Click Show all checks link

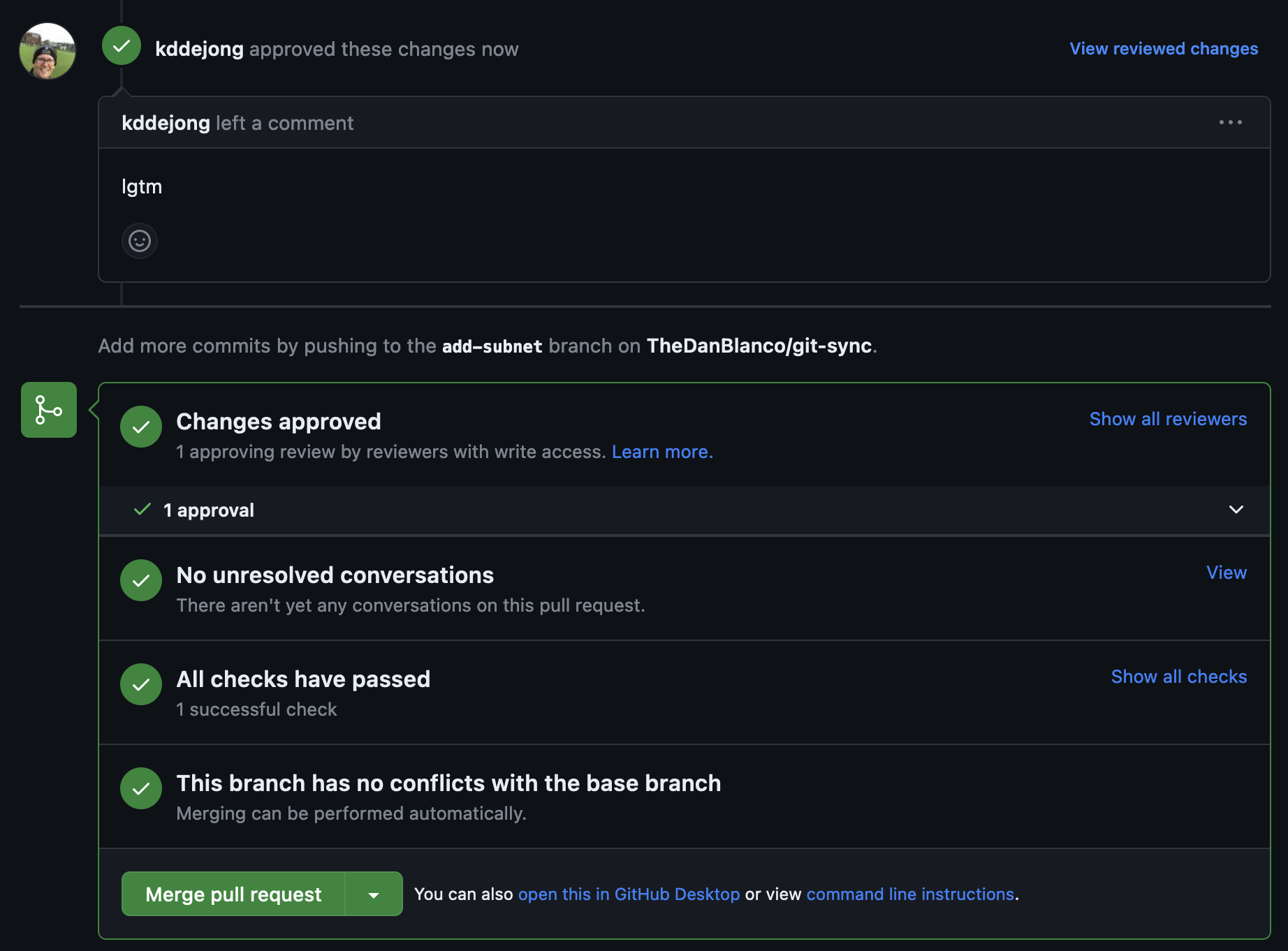1178,677
